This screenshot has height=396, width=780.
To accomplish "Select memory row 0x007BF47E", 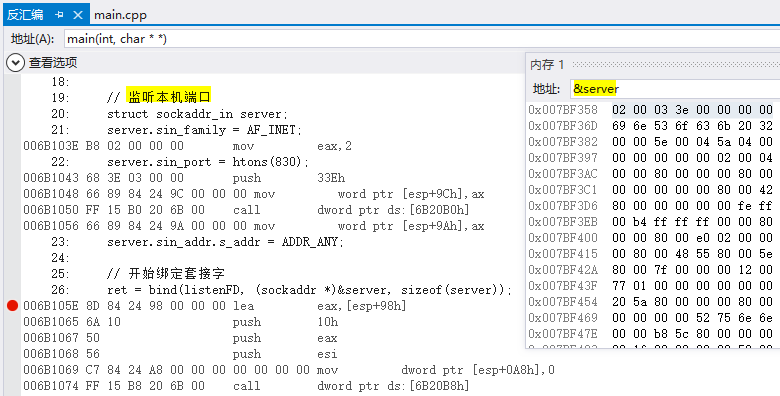I will [652, 333].
